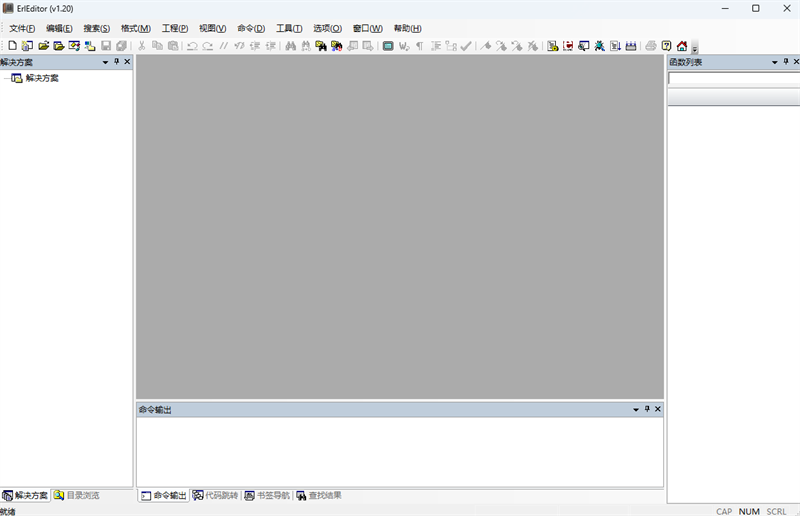Pin the 解决方案 panel
The height and width of the screenshot is (516, 800).
pyautogui.click(x=117, y=62)
